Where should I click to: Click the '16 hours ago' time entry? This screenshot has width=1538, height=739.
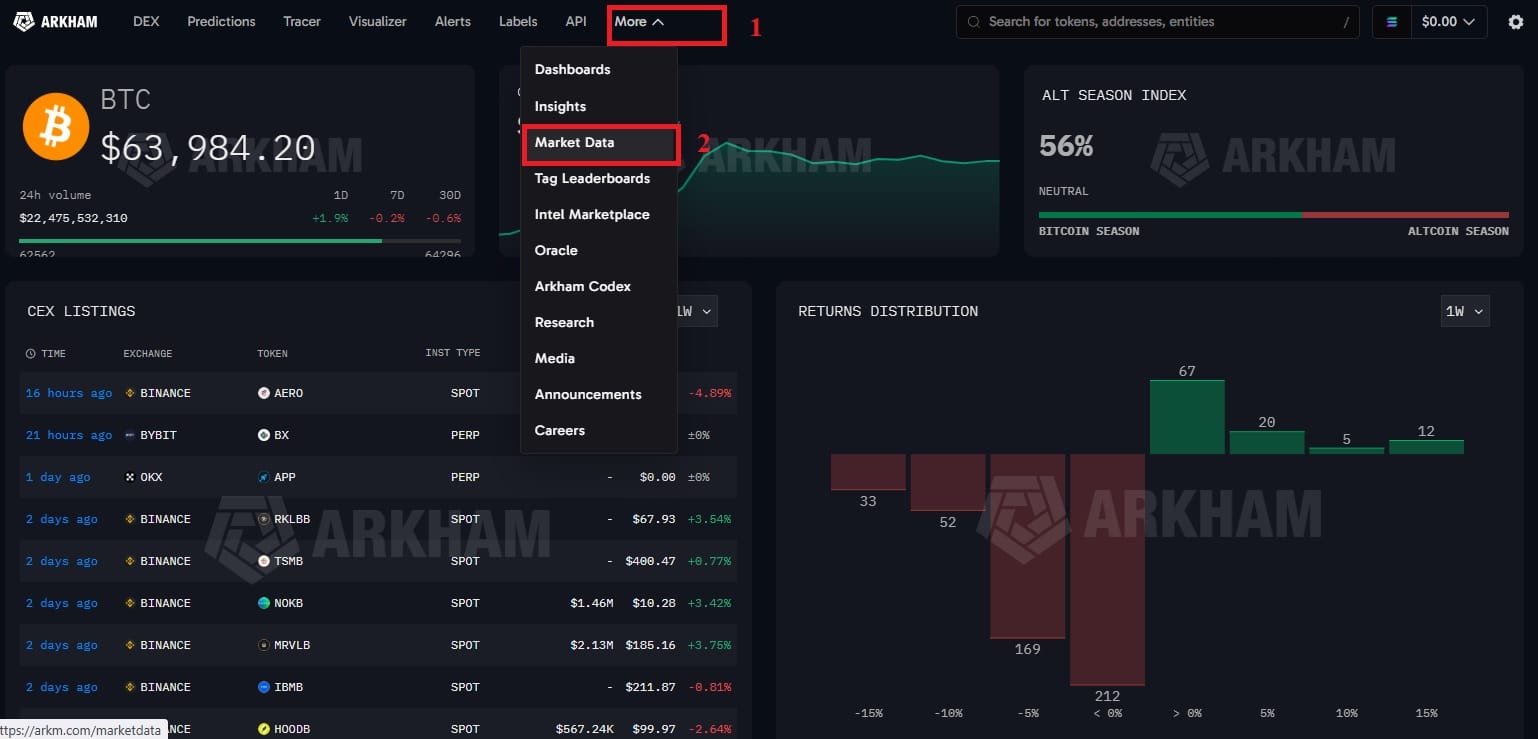click(69, 393)
